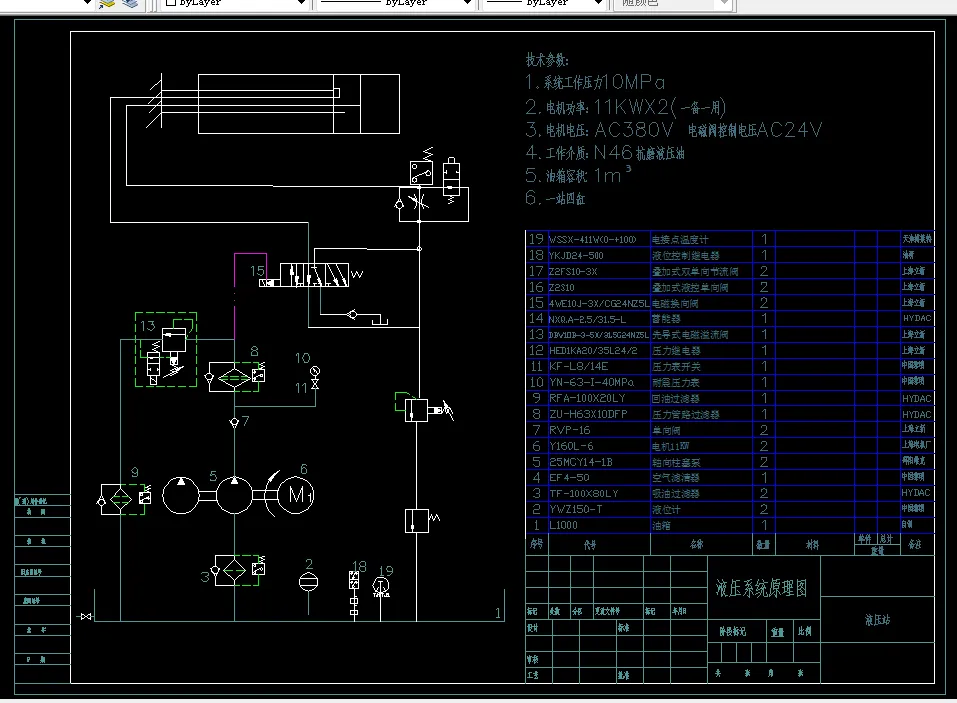
Task: Select the level gauge symbol under label 2
Action: click(x=308, y=582)
